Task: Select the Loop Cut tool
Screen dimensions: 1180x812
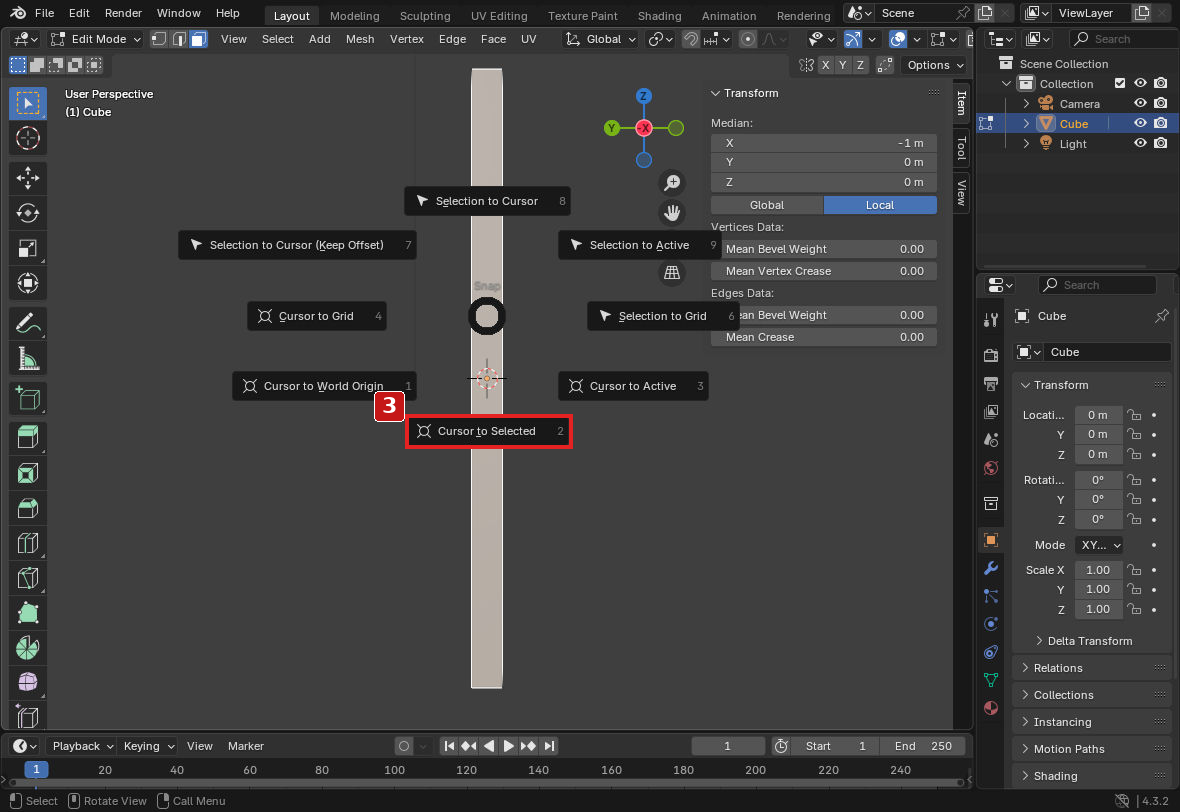Action: (28, 543)
